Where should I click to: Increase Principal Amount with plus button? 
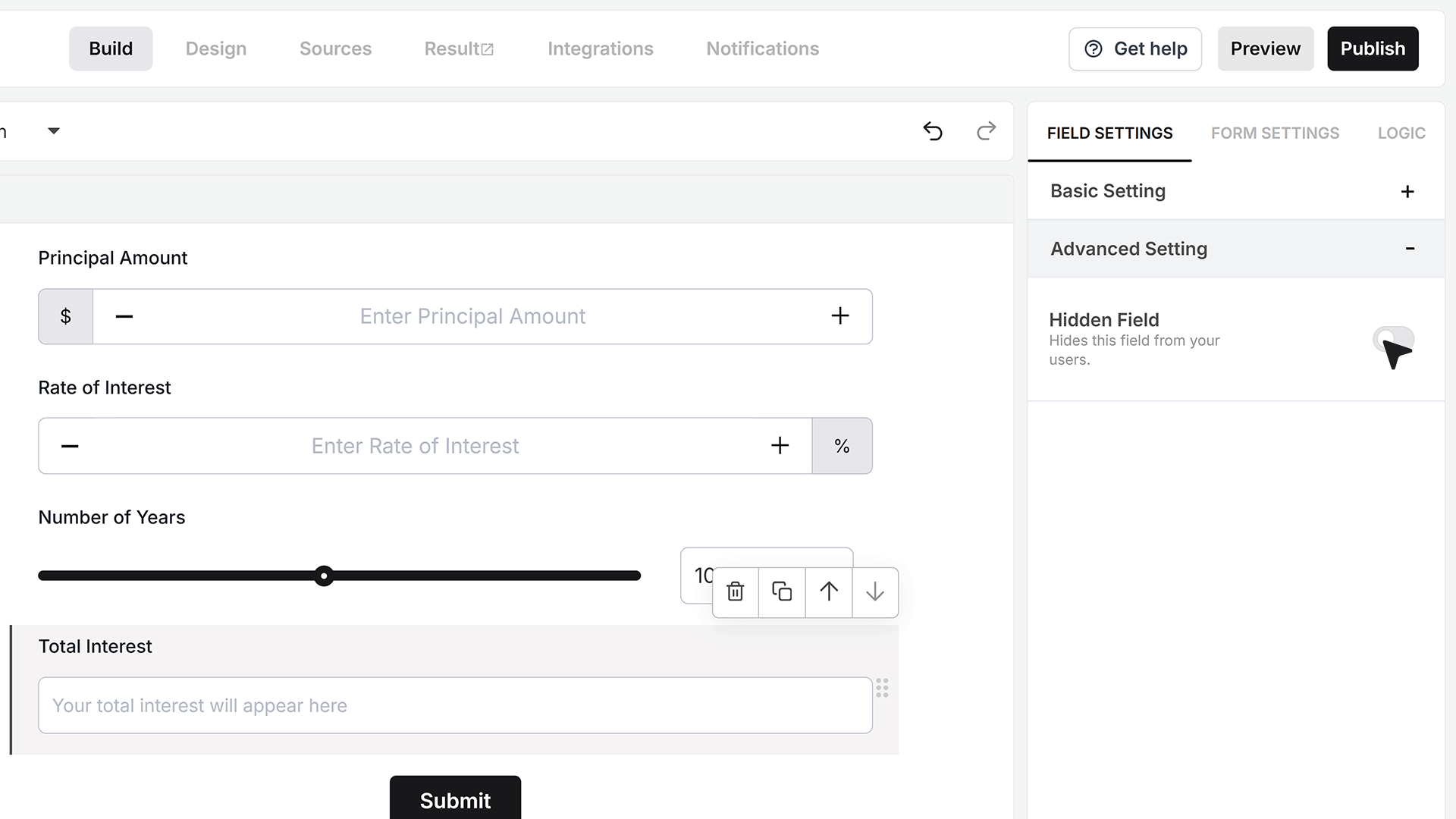pyautogui.click(x=840, y=316)
